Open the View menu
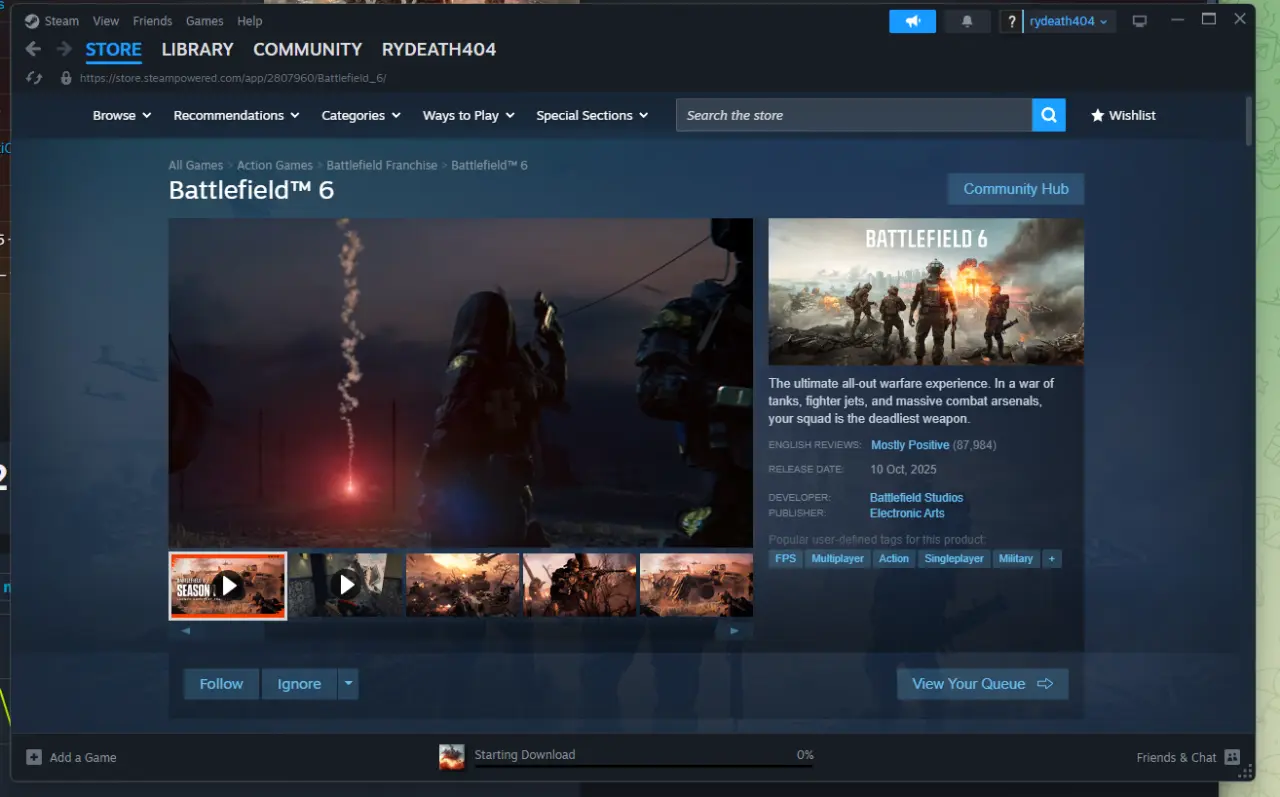Image resolution: width=1280 pixels, height=797 pixels. tap(105, 21)
